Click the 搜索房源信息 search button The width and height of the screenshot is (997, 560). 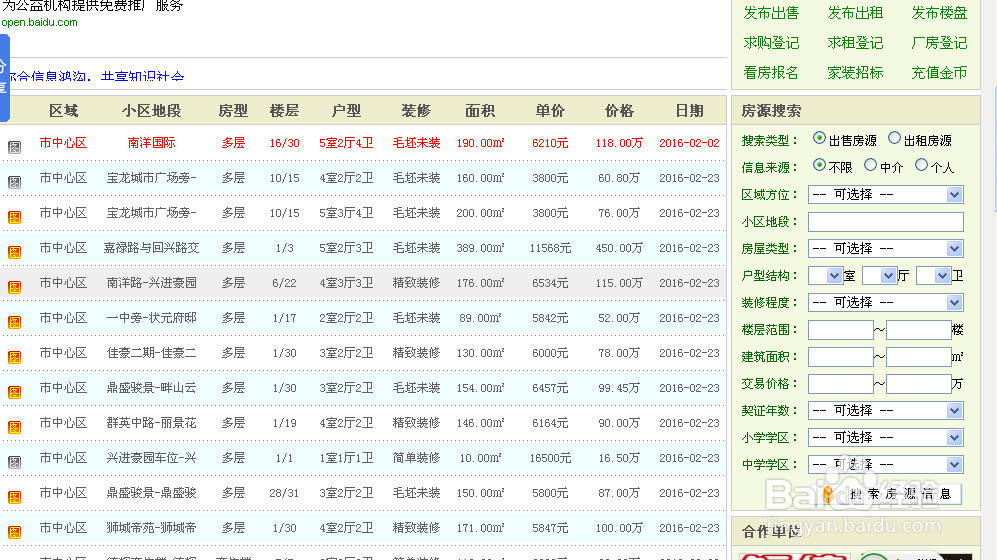point(890,494)
